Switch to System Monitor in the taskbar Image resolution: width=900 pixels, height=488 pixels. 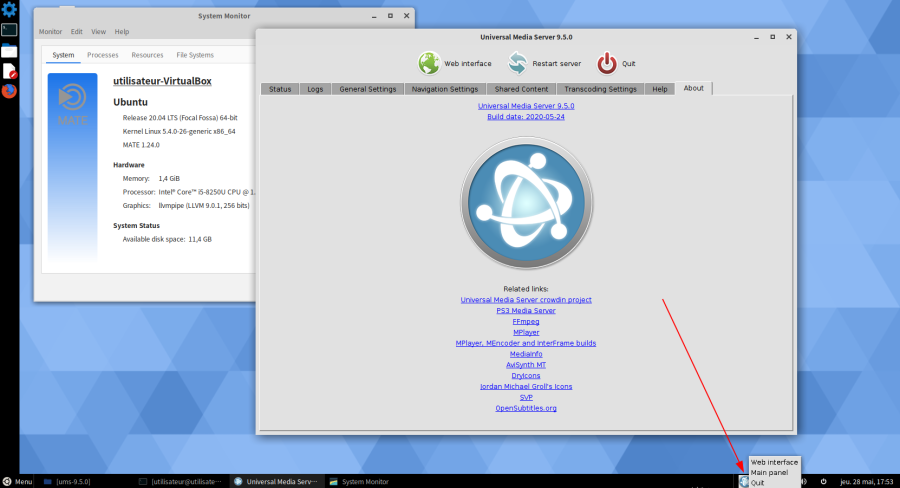[360, 481]
